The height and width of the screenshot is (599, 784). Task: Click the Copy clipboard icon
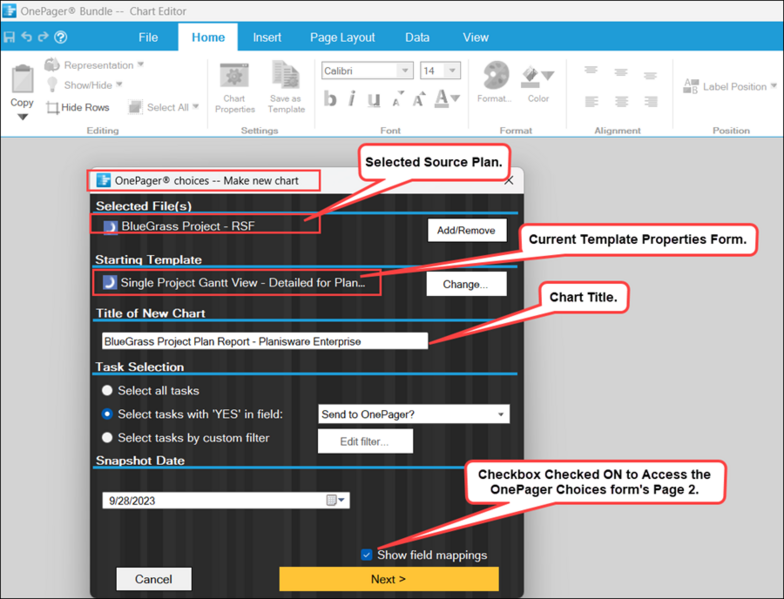(22, 78)
